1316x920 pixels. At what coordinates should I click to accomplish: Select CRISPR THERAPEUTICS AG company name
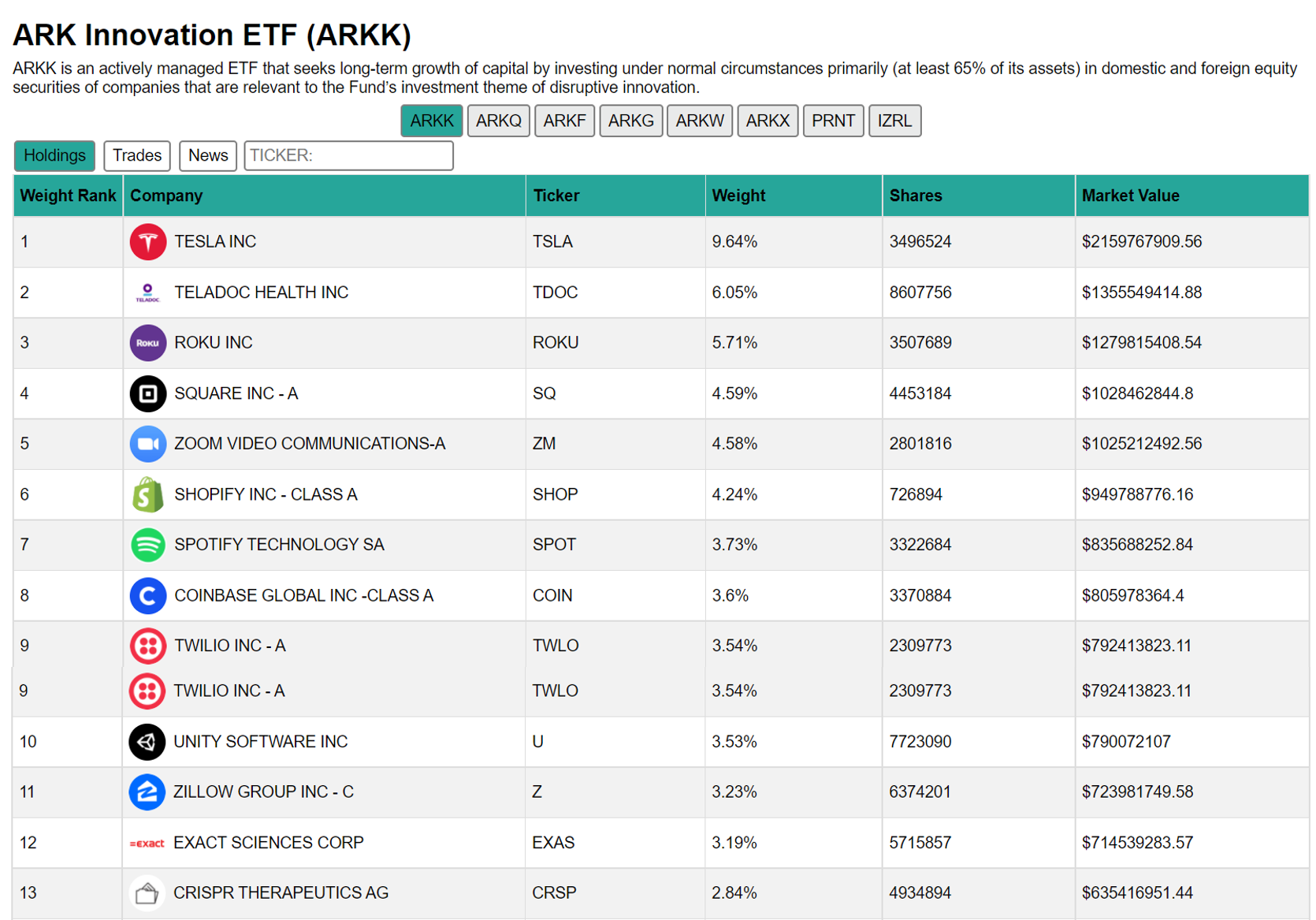click(x=281, y=893)
